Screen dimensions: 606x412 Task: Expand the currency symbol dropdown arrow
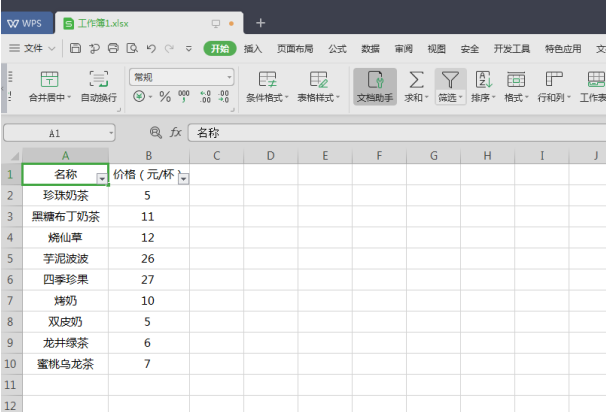coord(150,97)
